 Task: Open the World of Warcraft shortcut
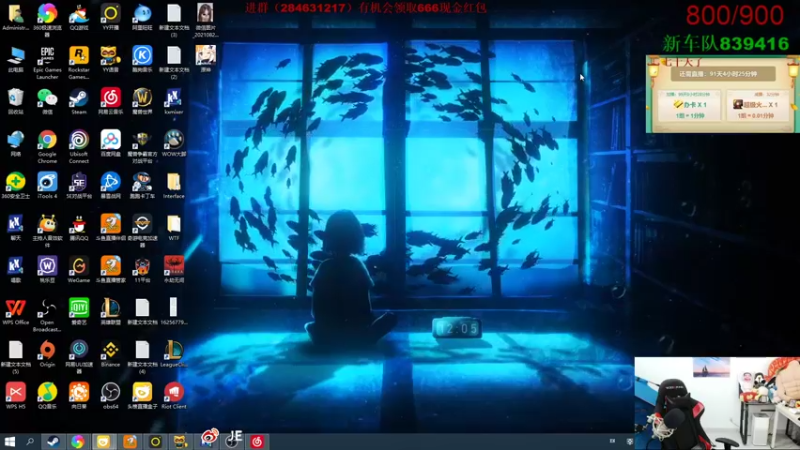(142, 101)
